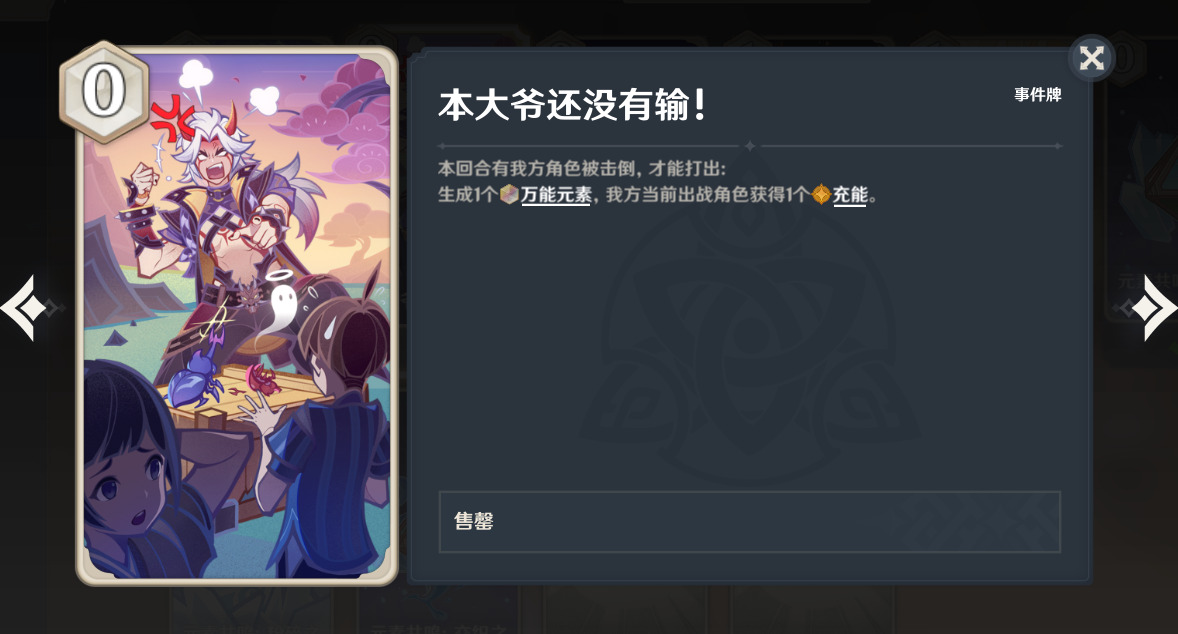1178x634 pixels.
Task: Go to the next card with right arrow
Action: click(1150, 308)
